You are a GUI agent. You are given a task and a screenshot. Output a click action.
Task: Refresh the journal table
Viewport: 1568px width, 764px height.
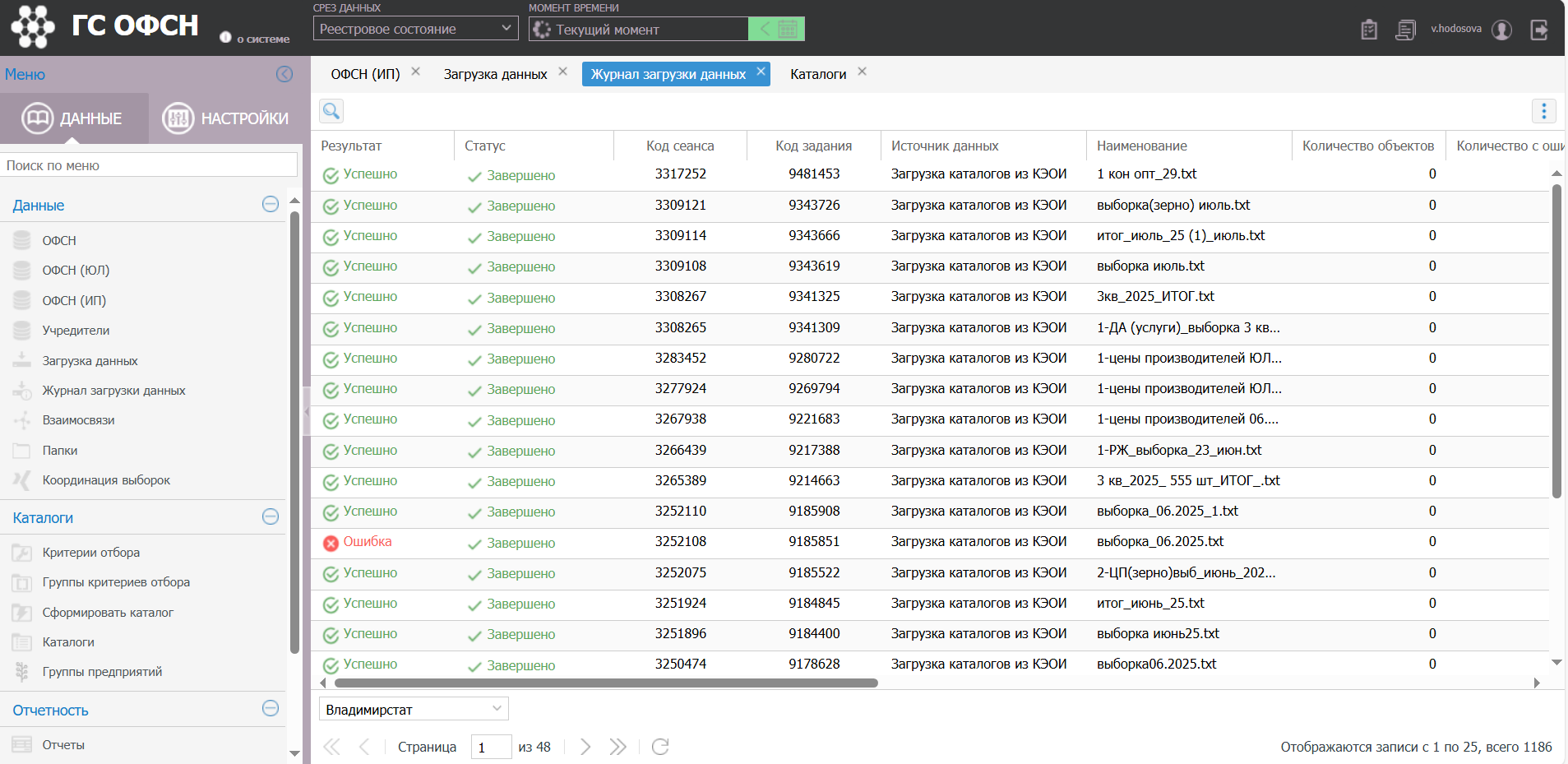[660, 747]
